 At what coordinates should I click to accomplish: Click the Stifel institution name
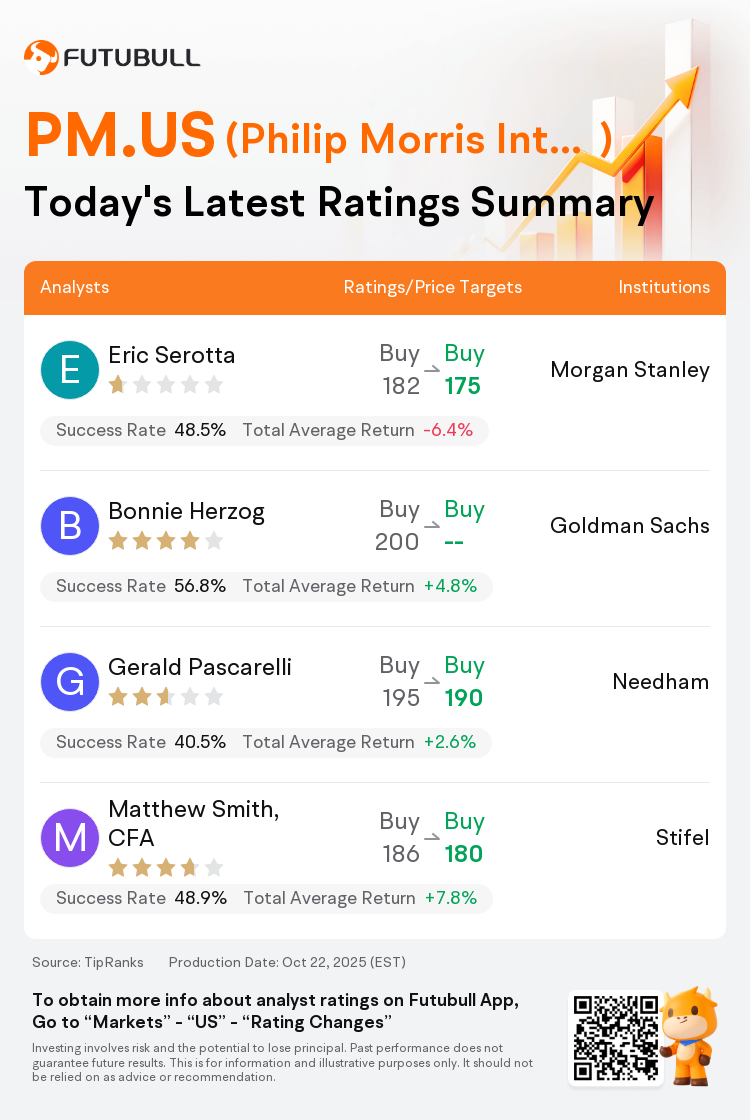(683, 838)
